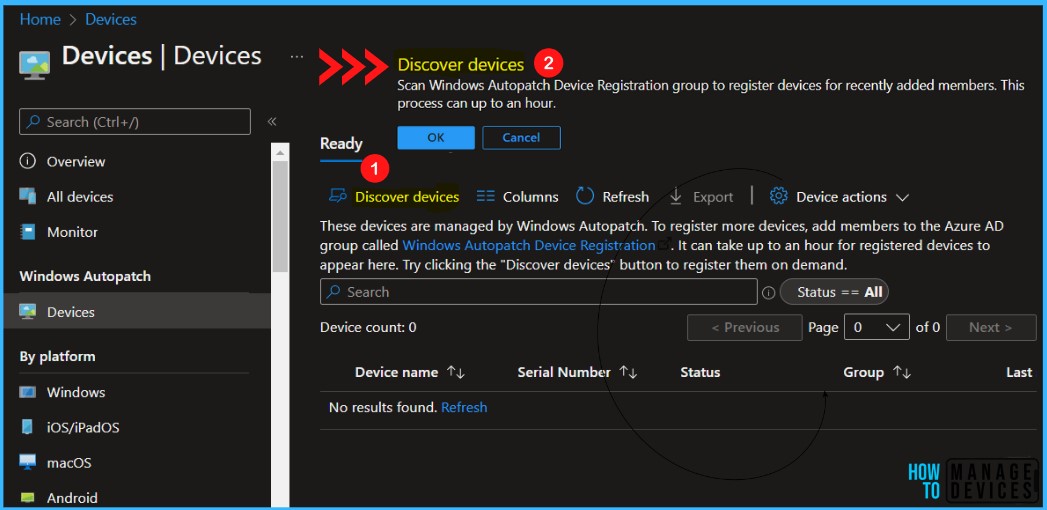Open iOS/iPadOS platform entry
The height and width of the screenshot is (510, 1047).
point(83,427)
